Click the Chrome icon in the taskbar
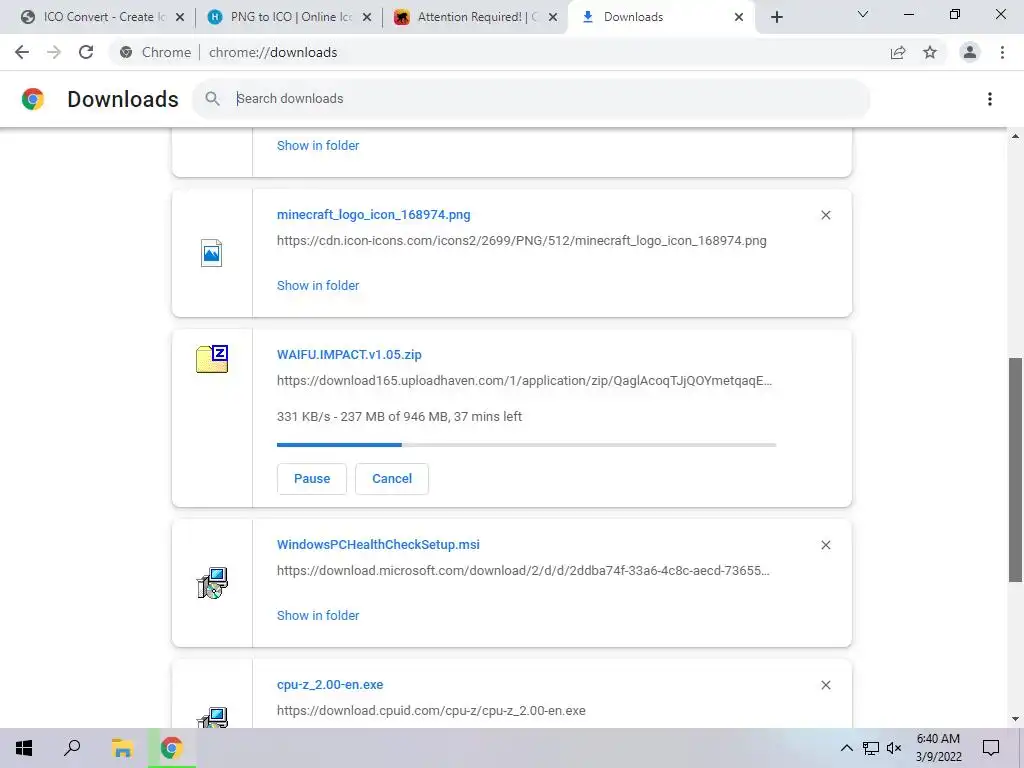Screen dimensions: 1024x768 point(172,748)
